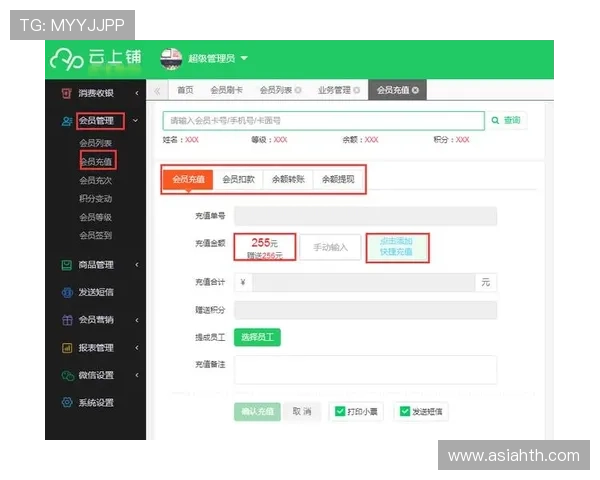Click the 赠送积分 field
Image resolution: width=600 pixels, height=480 pixels.
click(365, 310)
